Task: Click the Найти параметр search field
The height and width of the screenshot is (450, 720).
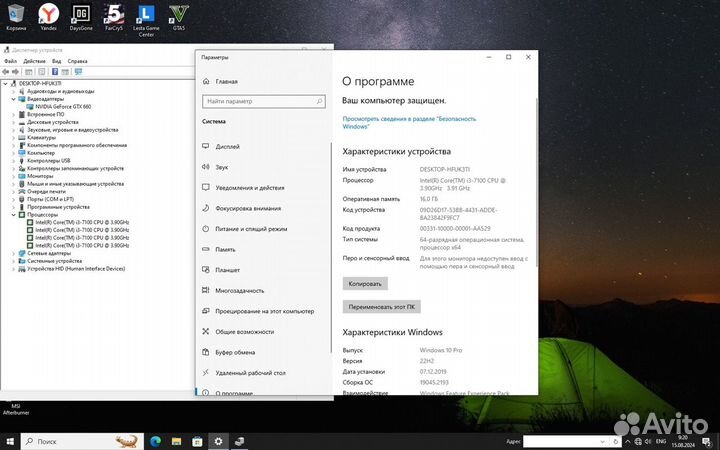Action: [x=264, y=101]
